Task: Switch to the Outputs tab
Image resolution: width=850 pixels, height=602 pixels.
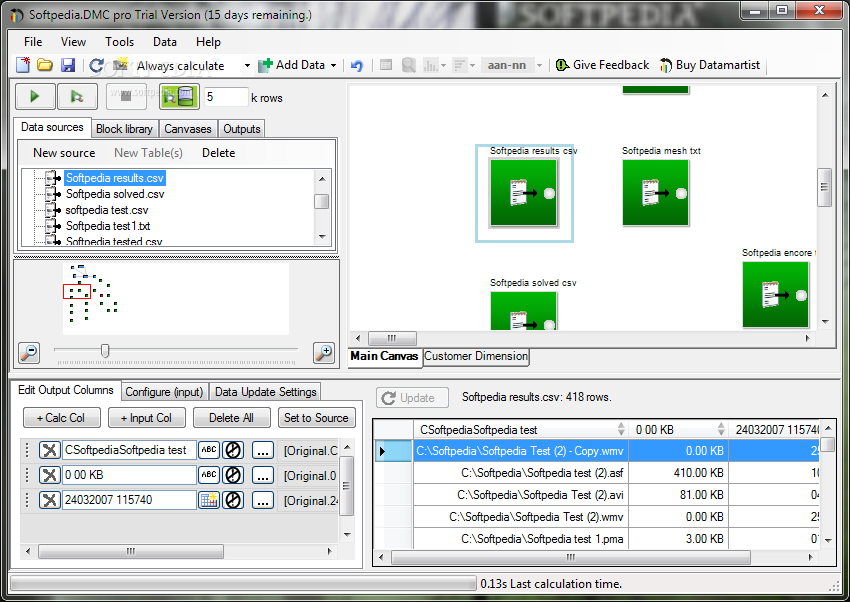Action: click(242, 129)
